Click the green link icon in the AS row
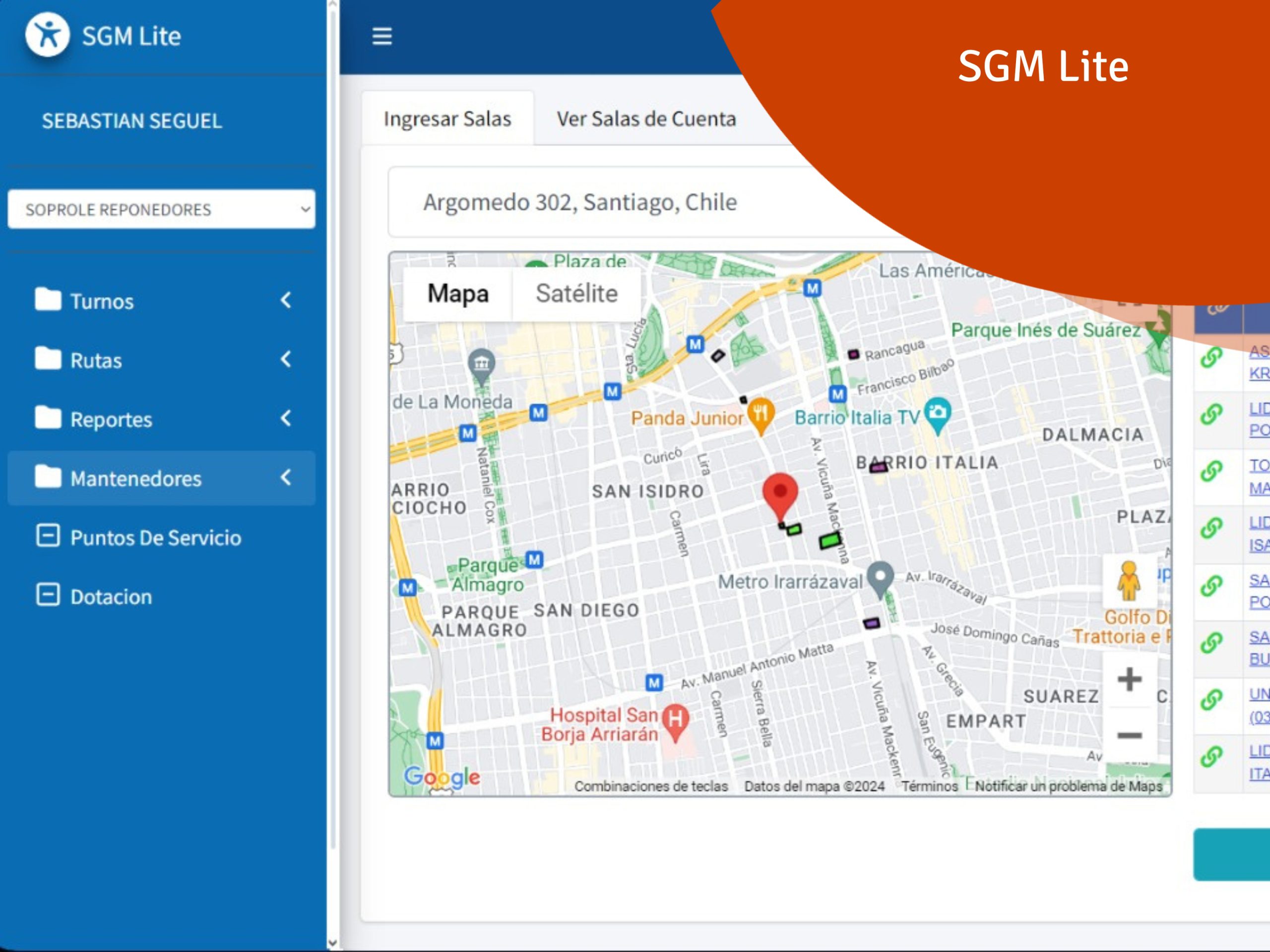Viewport: 1270px width, 952px height. coord(1211,357)
